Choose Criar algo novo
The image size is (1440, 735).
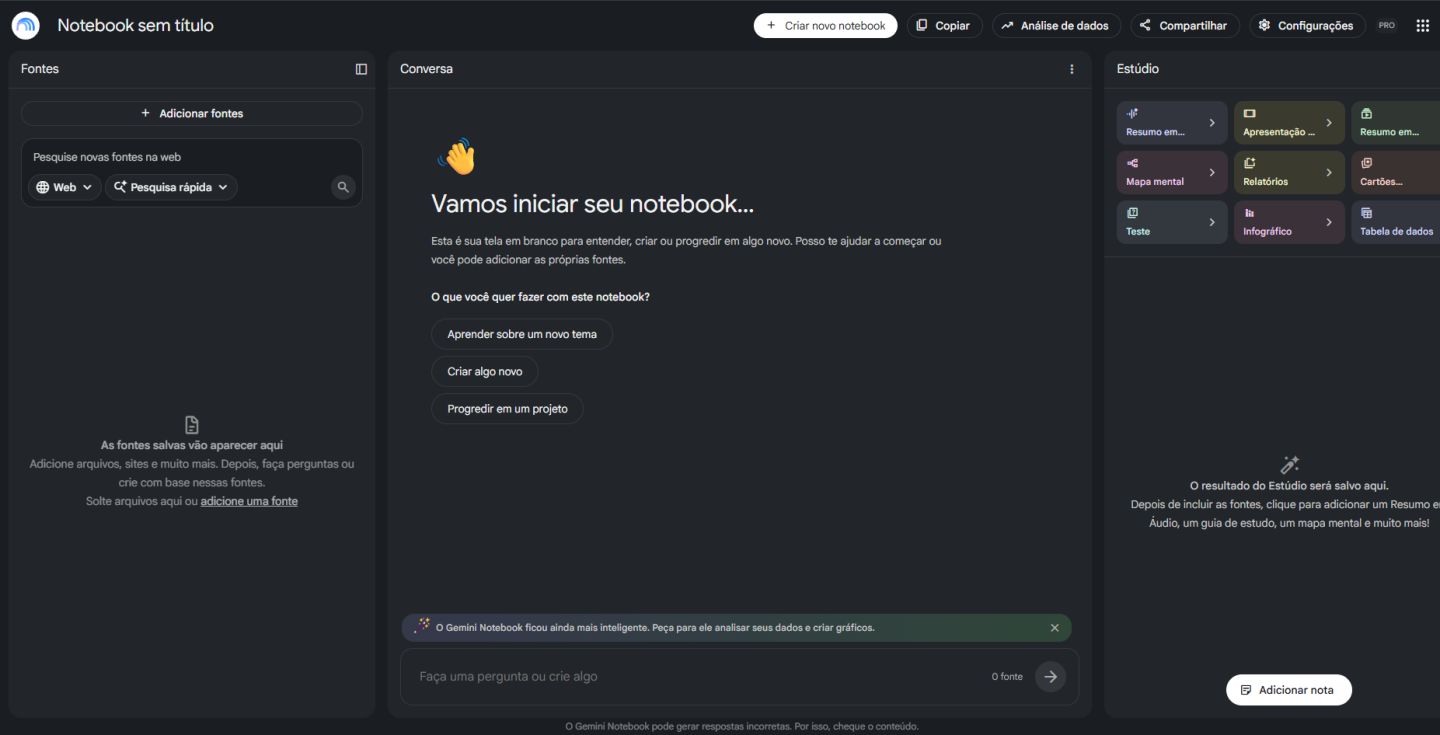(485, 371)
